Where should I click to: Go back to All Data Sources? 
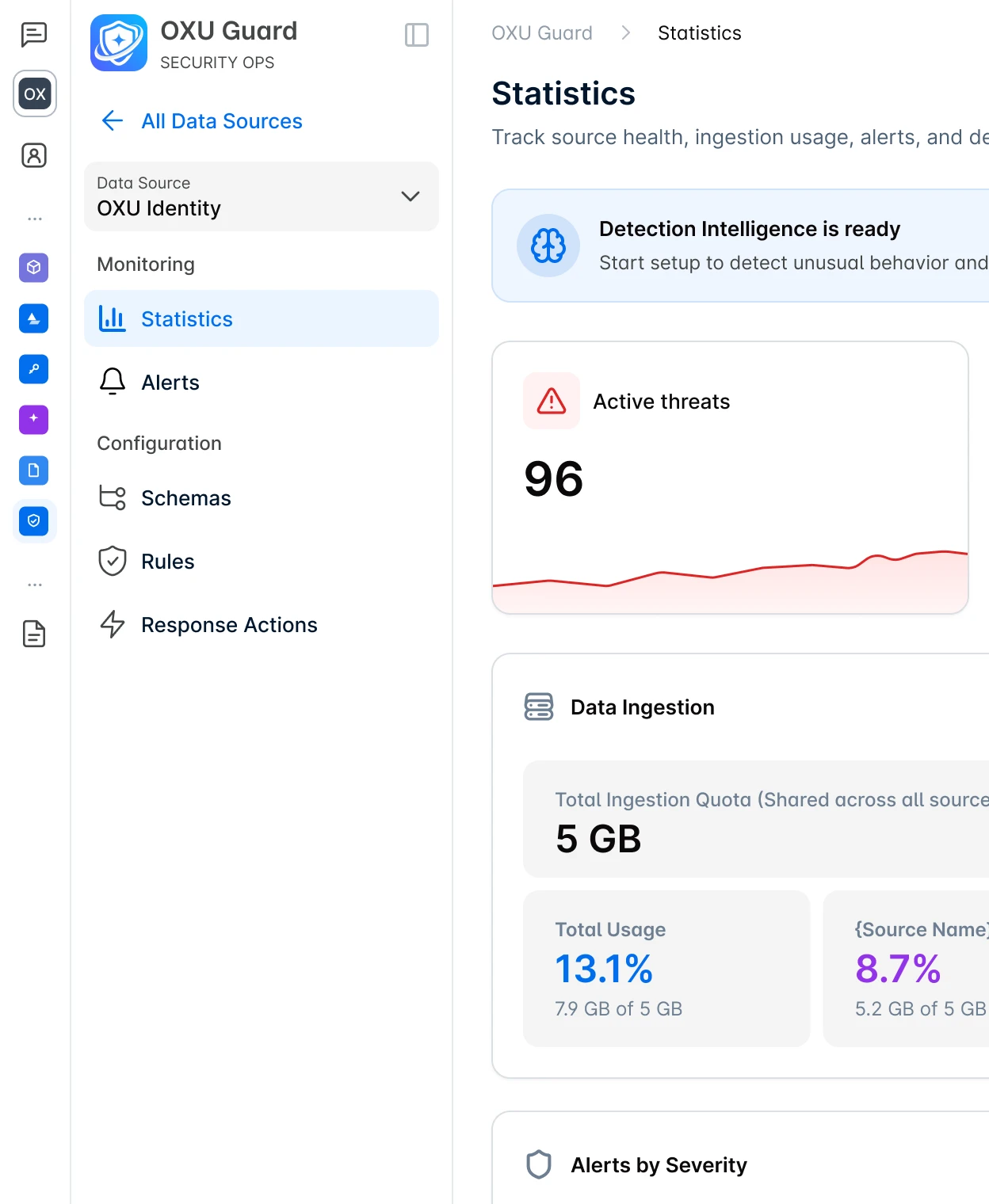click(202, 120)
